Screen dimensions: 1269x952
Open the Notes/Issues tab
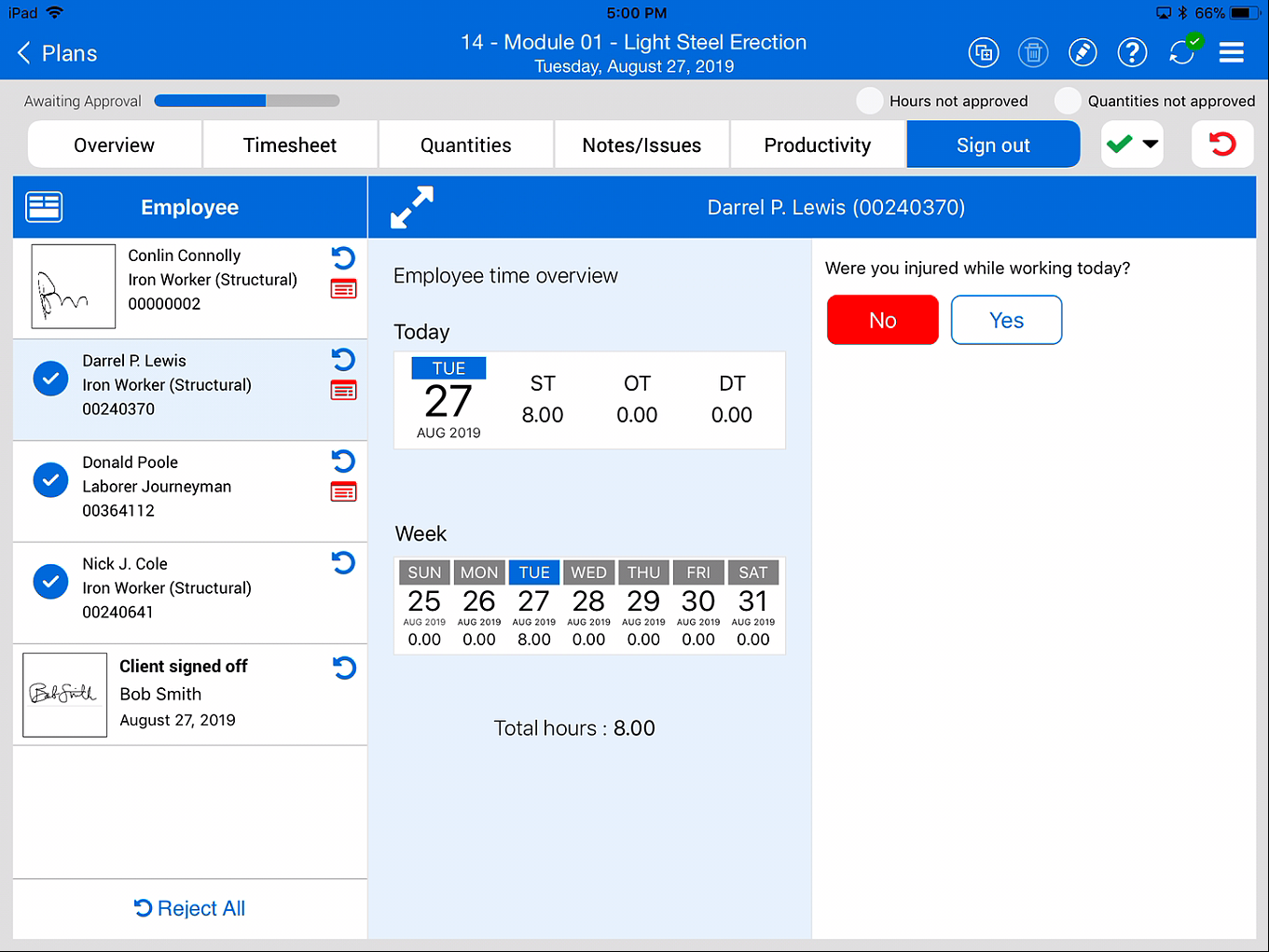[641, 145]
